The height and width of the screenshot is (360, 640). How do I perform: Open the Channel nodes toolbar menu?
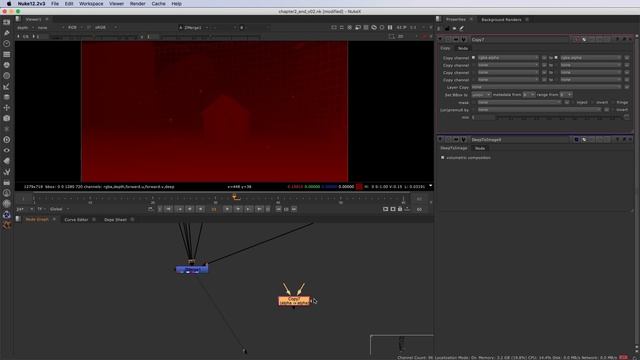click(x=7, y=54)
